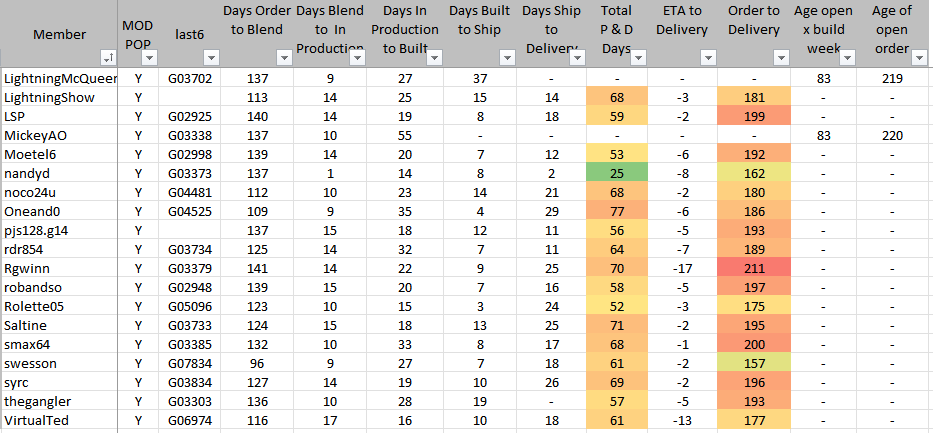Screen dimensions: 933x433
Task: Open Age of open order filter dropdown
Action: 921,58
